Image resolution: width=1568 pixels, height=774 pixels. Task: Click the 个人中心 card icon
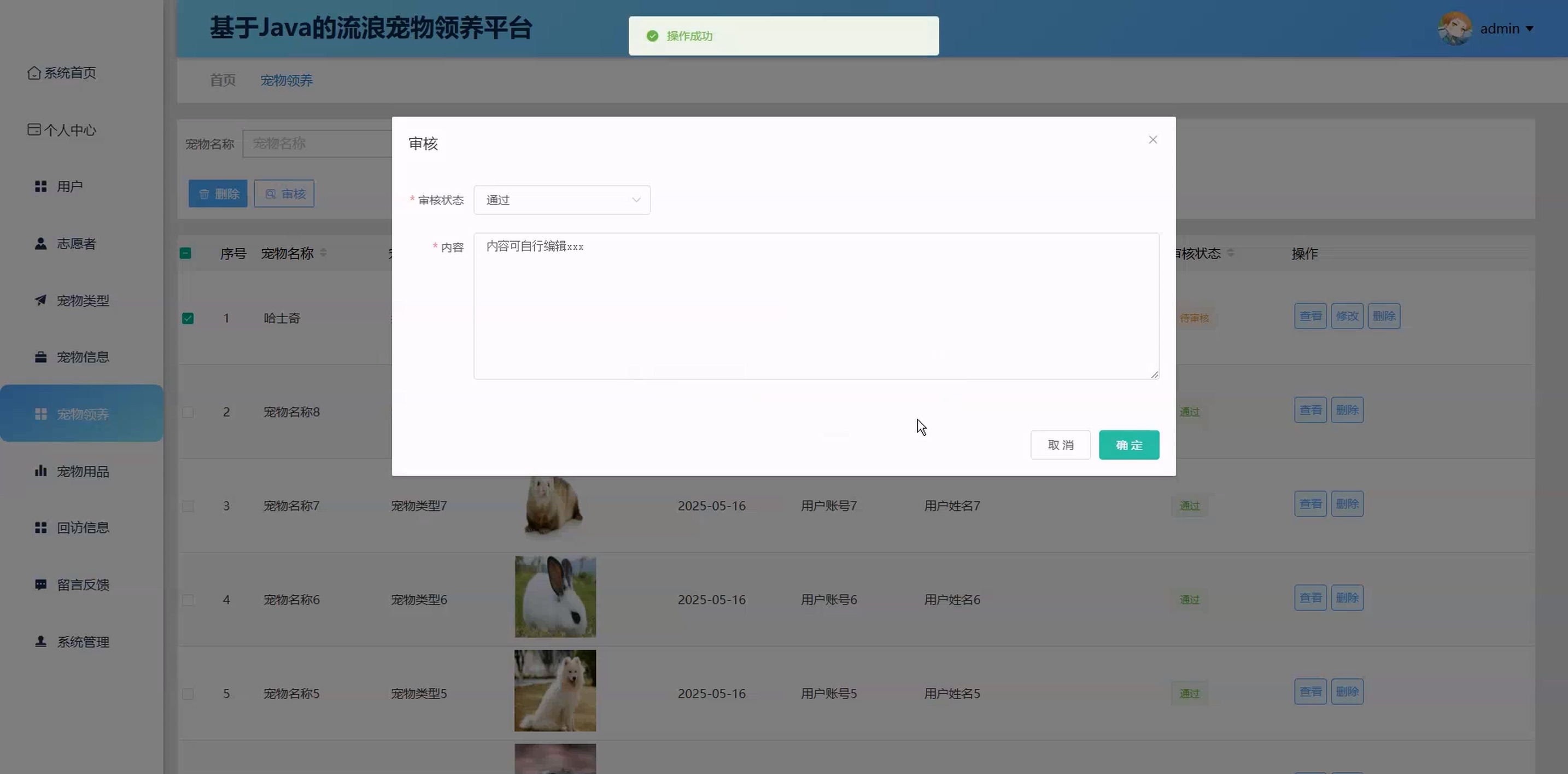[34, 130]
